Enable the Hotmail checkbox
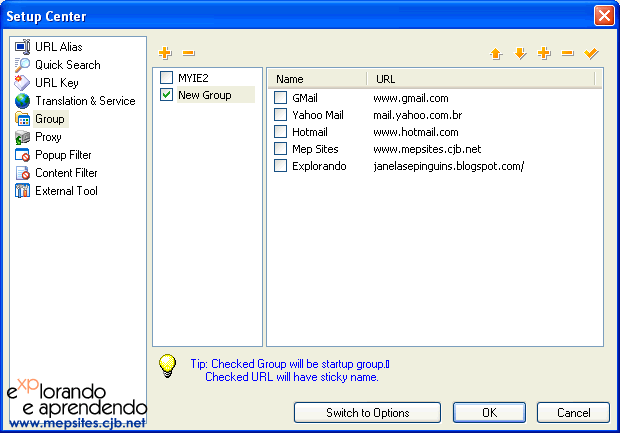Viewport: 620px width, 433px height. [280, 131]
